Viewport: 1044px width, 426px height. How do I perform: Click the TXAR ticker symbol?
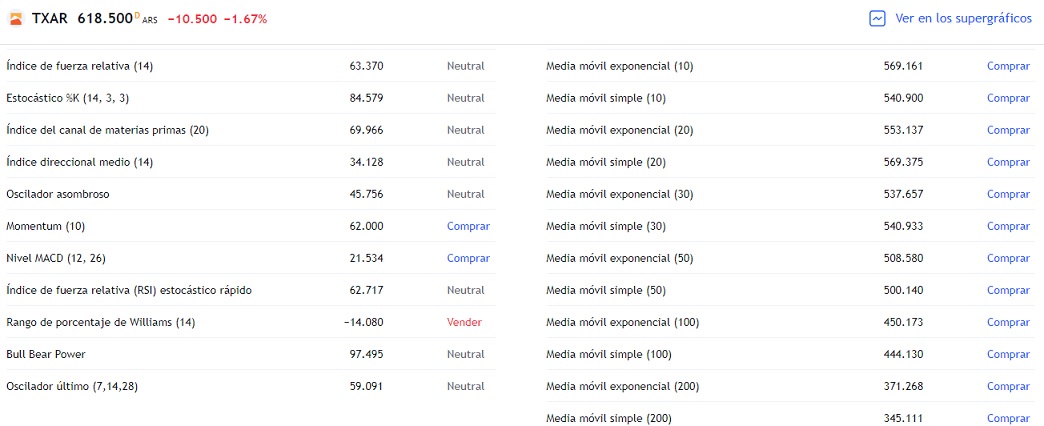point(50,19)
